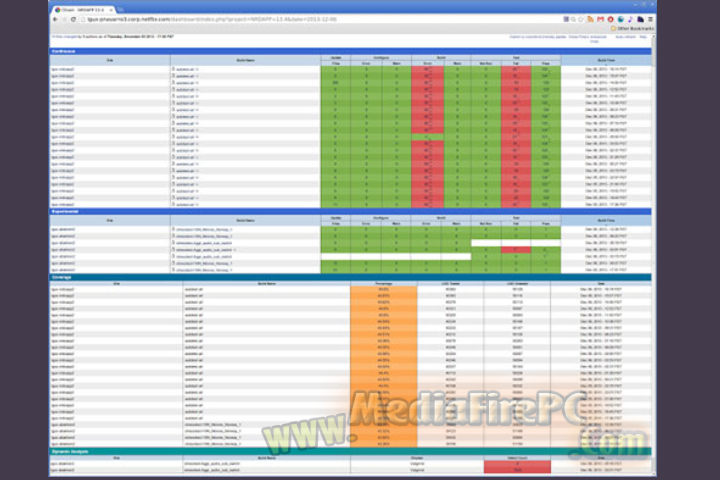The image size is (720, 480).
Task: Sort Experimental table by Build Time column
Action: tap(606, 220)
